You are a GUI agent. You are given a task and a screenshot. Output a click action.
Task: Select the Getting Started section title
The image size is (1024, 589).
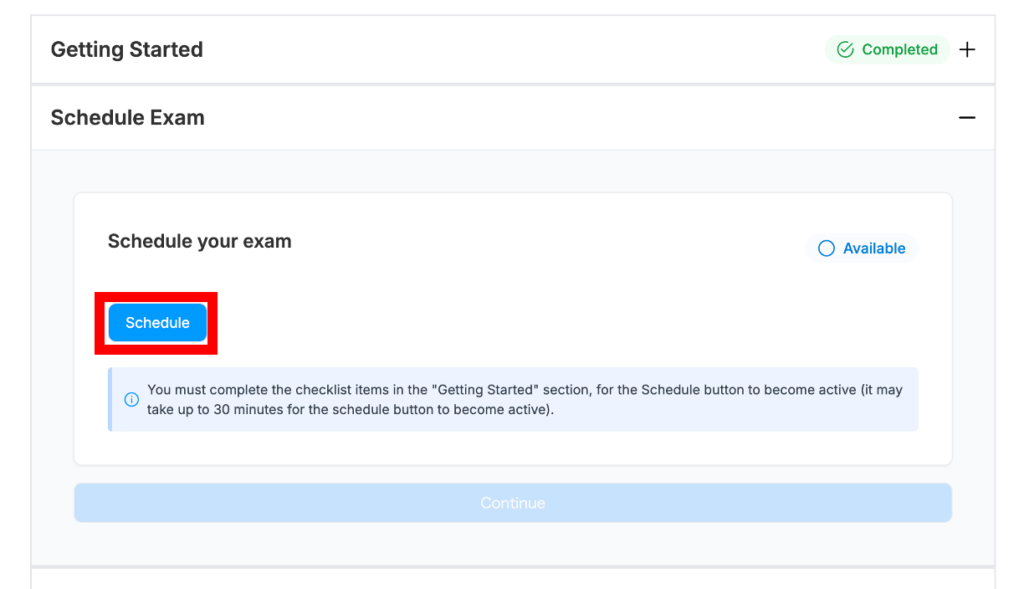127,50
